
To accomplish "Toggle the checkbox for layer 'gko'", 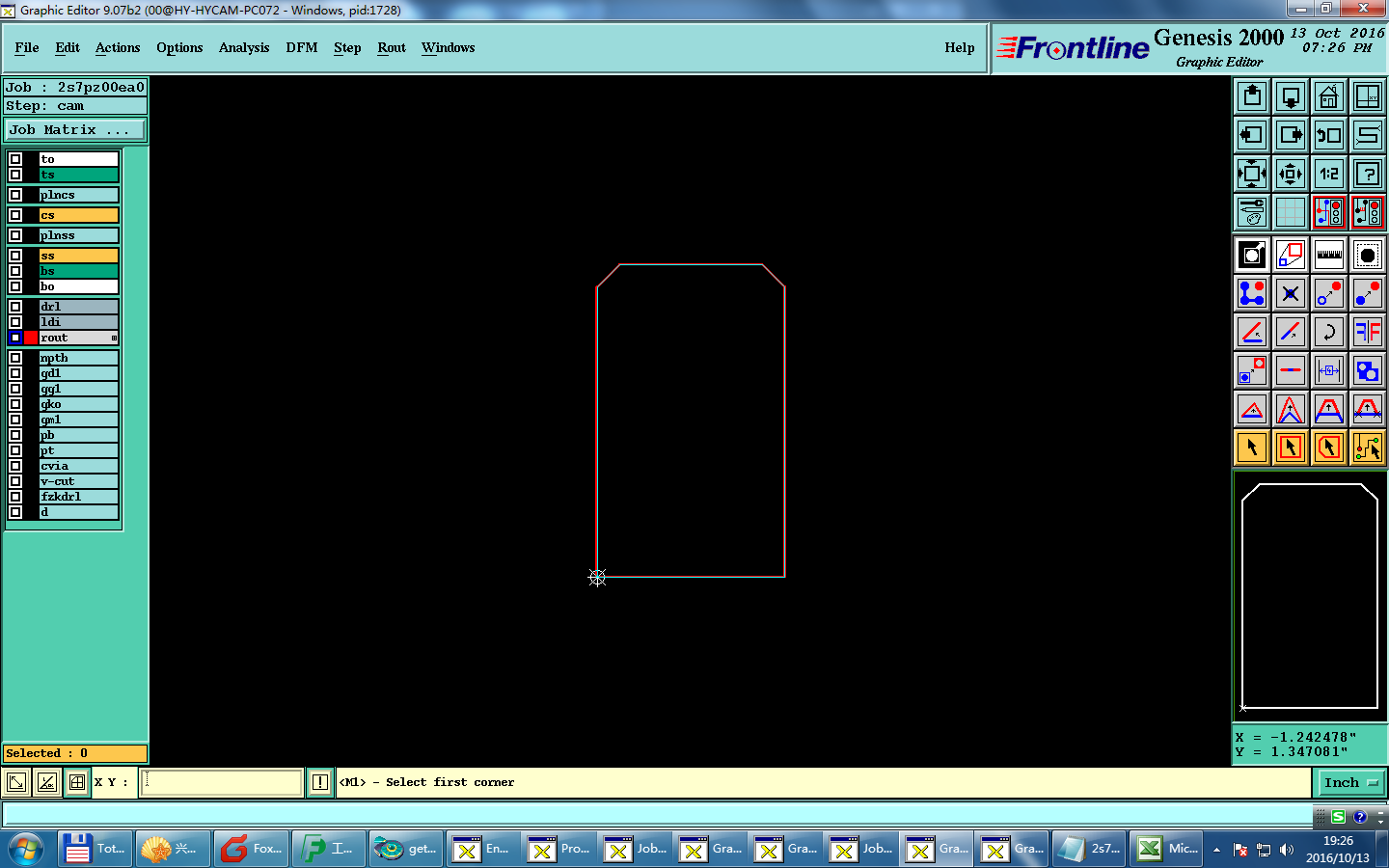I will (x=15, y=404).
